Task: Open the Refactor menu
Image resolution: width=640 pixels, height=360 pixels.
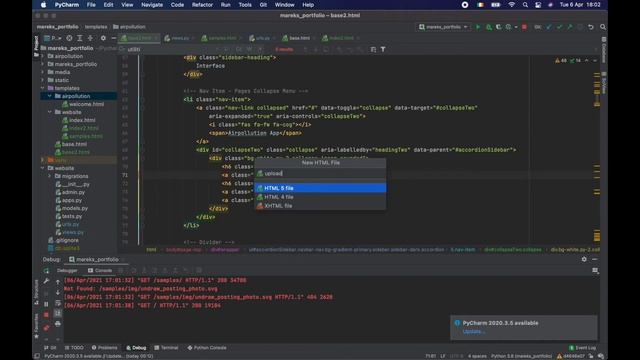Action: (202, 5)
